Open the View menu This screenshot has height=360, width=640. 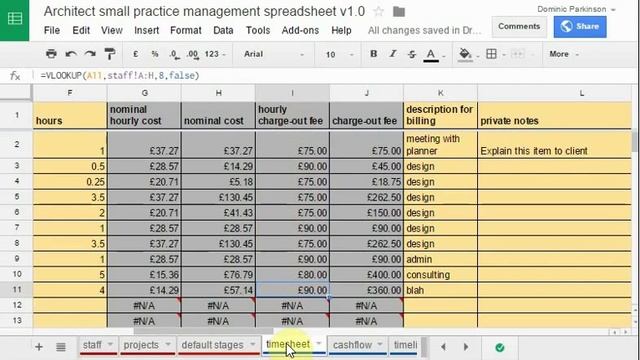tap(111, 30)
